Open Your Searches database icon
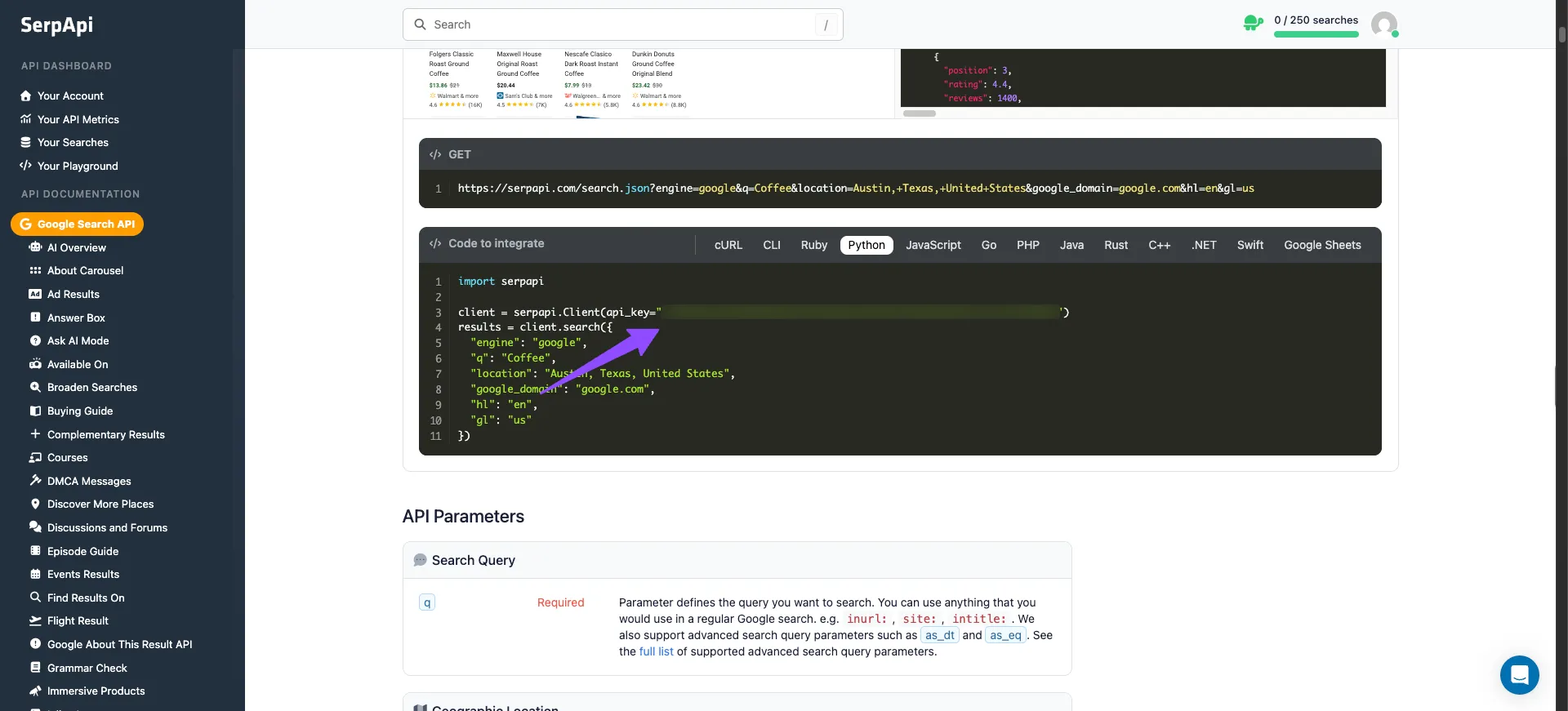 point(26,142)
